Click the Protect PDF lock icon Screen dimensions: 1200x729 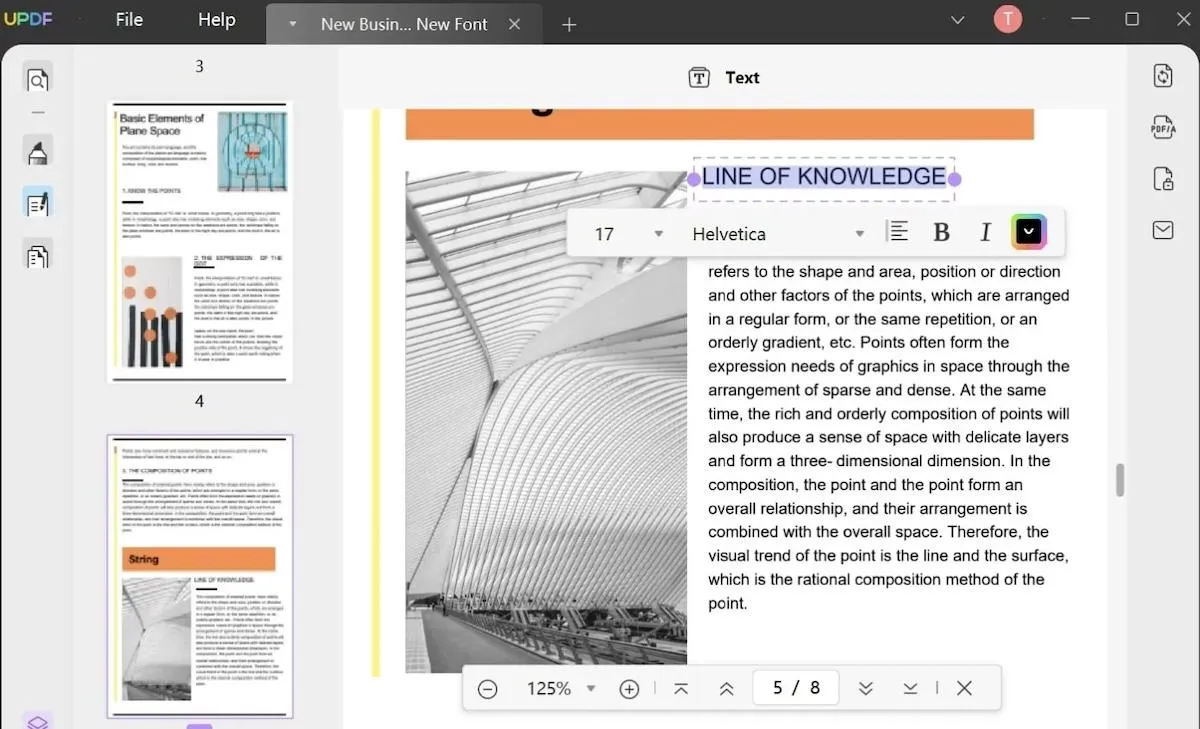point(1163,179)
